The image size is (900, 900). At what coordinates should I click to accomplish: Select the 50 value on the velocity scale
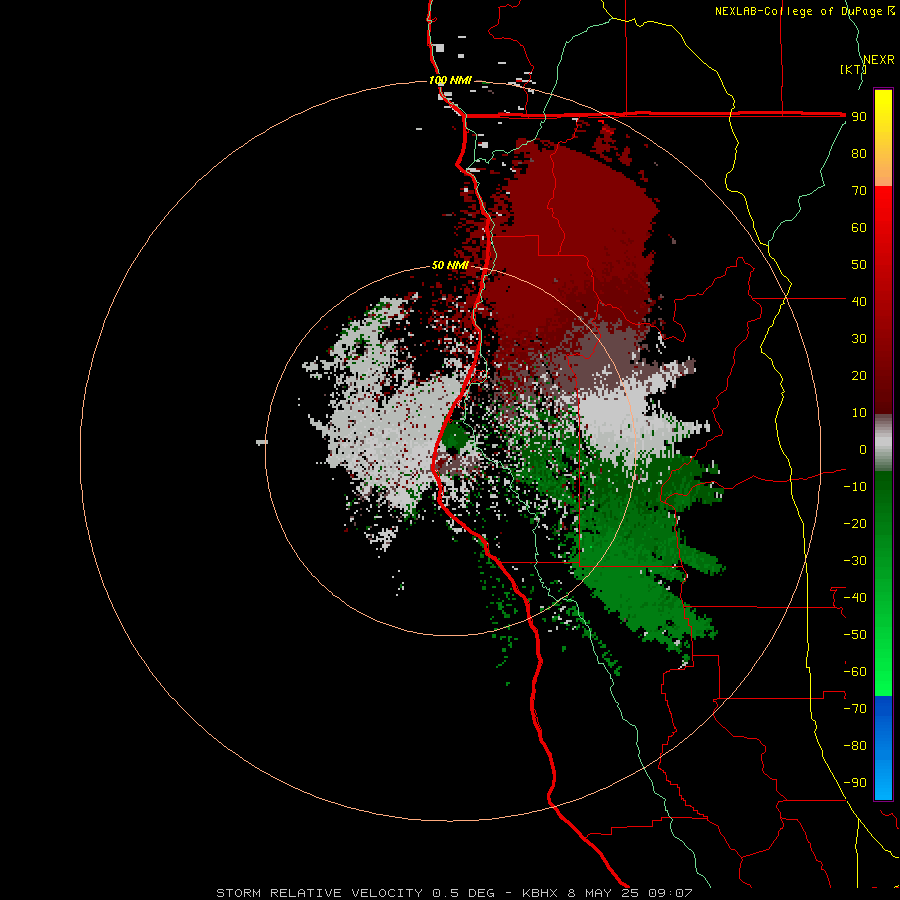coord(859,265)
